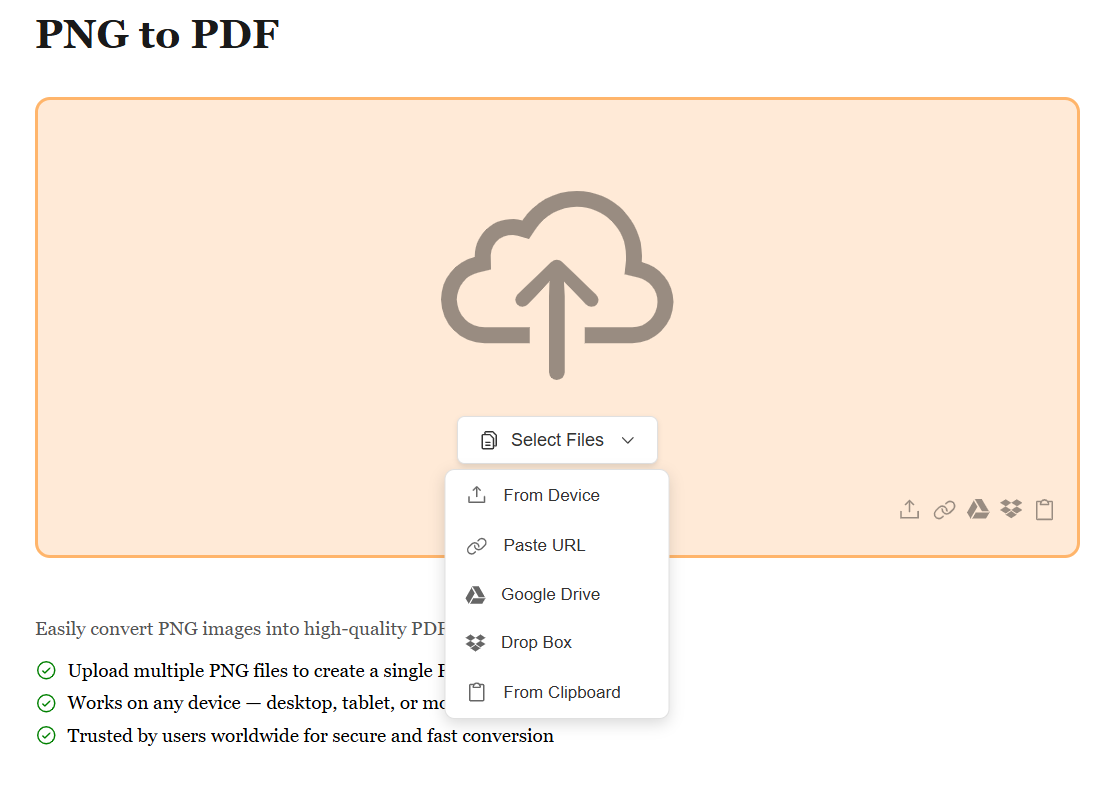Click the chain link icon in drop zone corner
Viewport: 1110px width, 786px height.
944,510
